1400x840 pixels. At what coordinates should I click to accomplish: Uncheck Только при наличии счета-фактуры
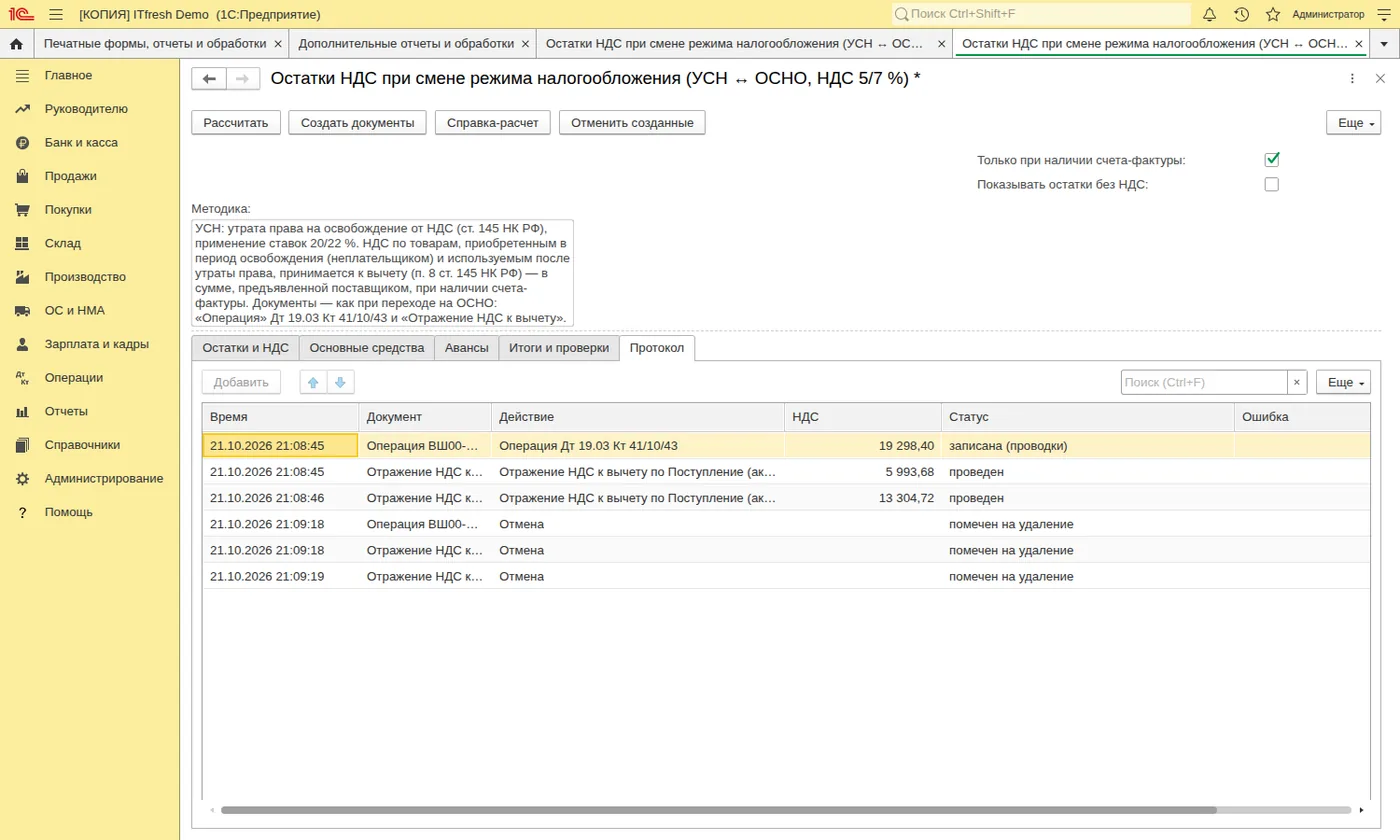tap(1272, 160)
